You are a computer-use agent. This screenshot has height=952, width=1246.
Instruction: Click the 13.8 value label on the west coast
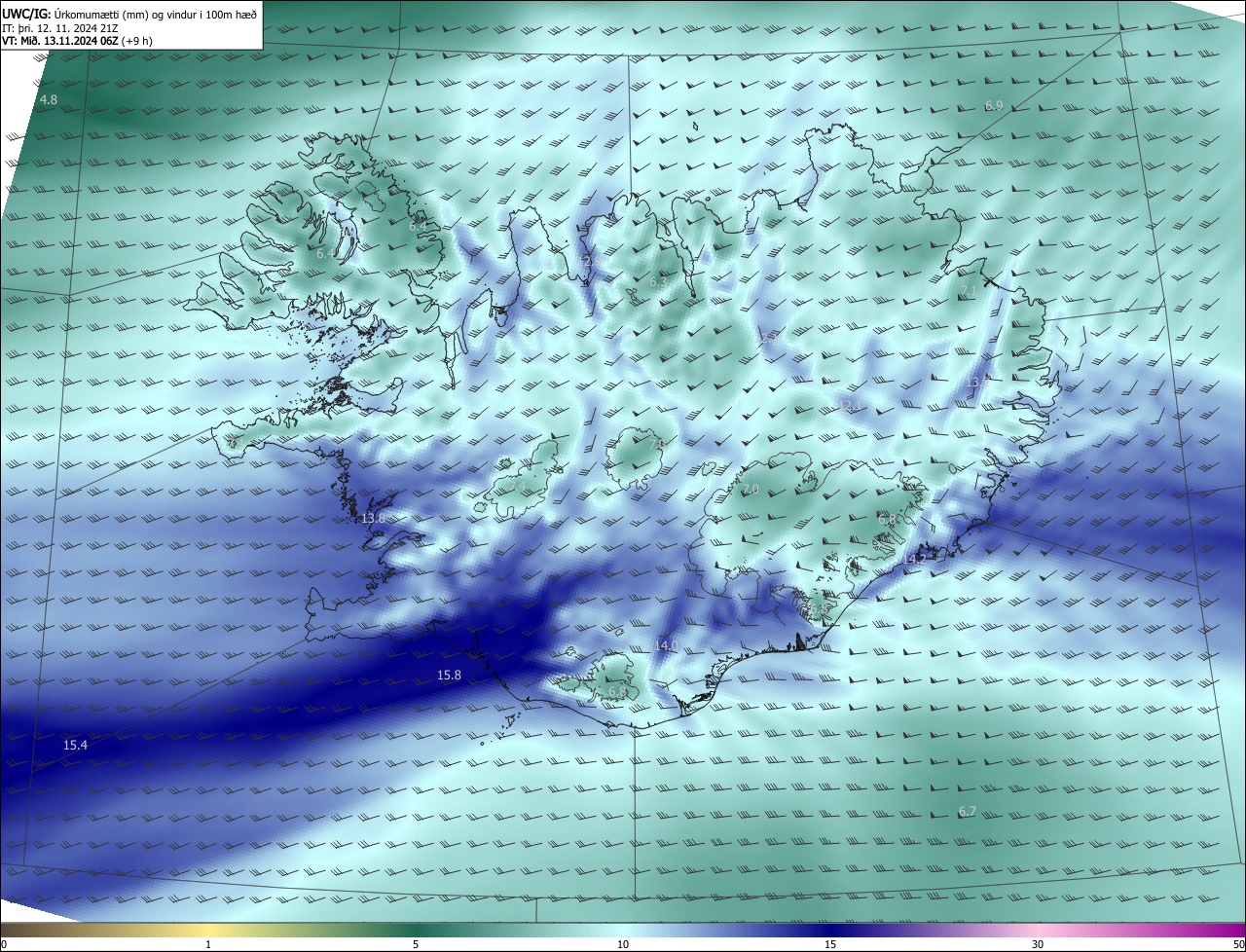(x=374, y=519)
